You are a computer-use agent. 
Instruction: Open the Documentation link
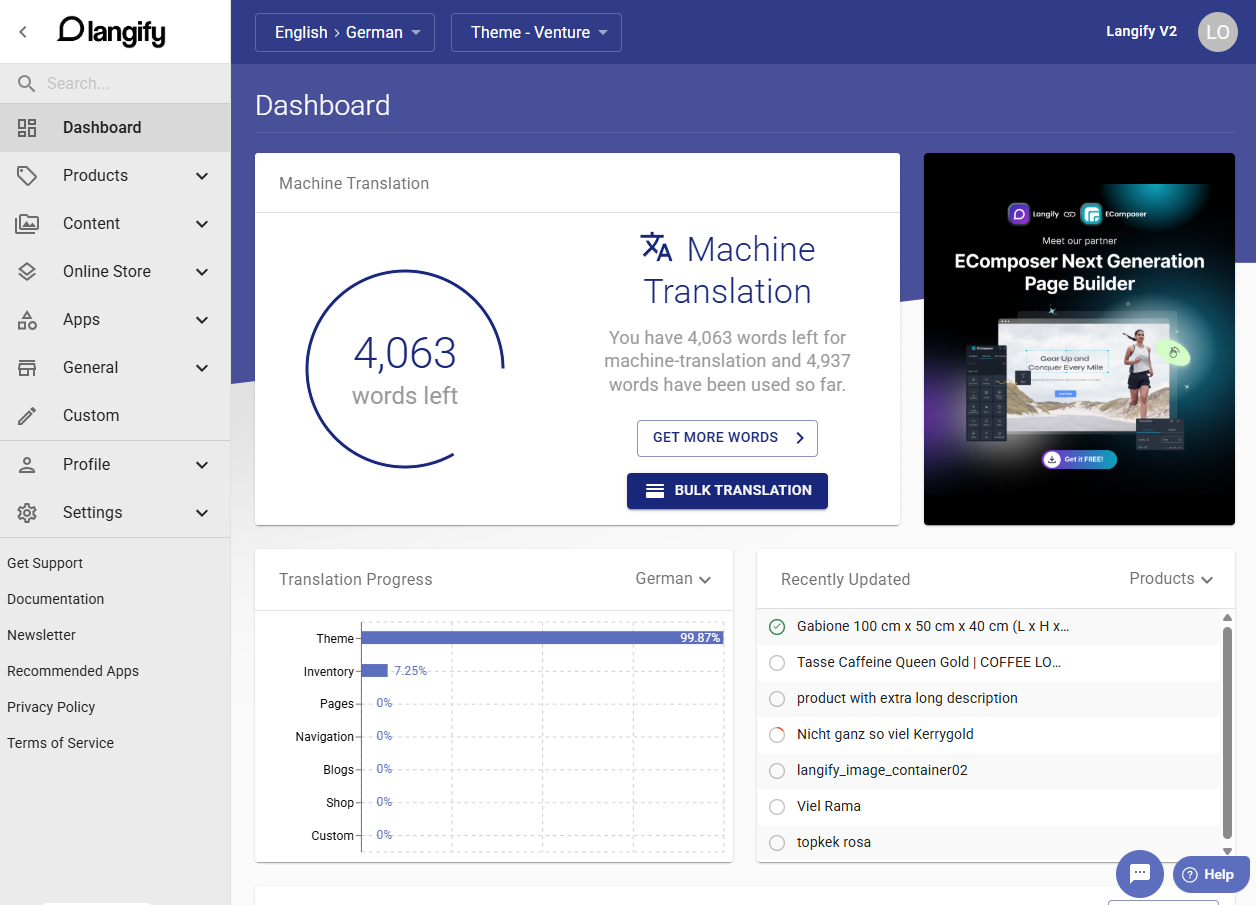tap(56, 599)
